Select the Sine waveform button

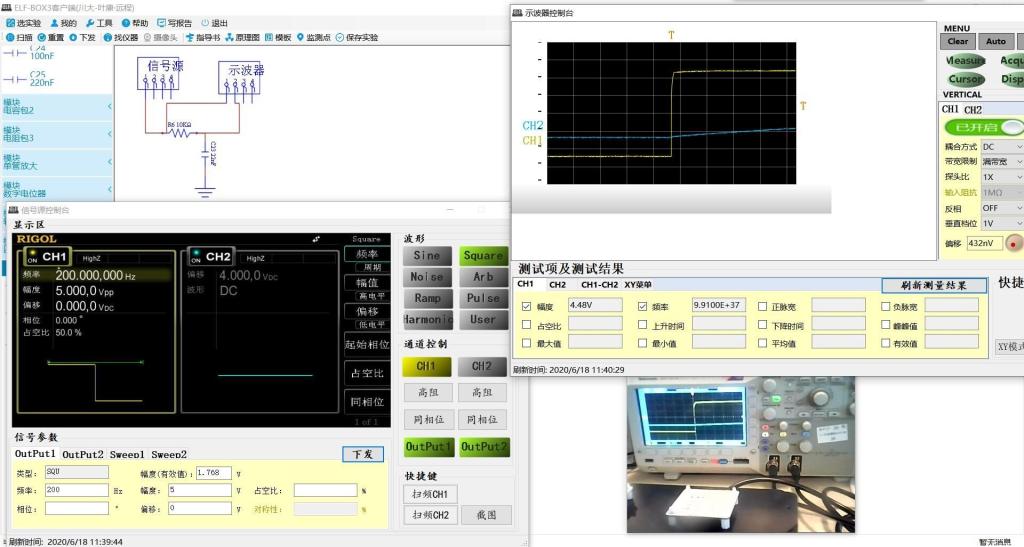(x=426, y=256)
